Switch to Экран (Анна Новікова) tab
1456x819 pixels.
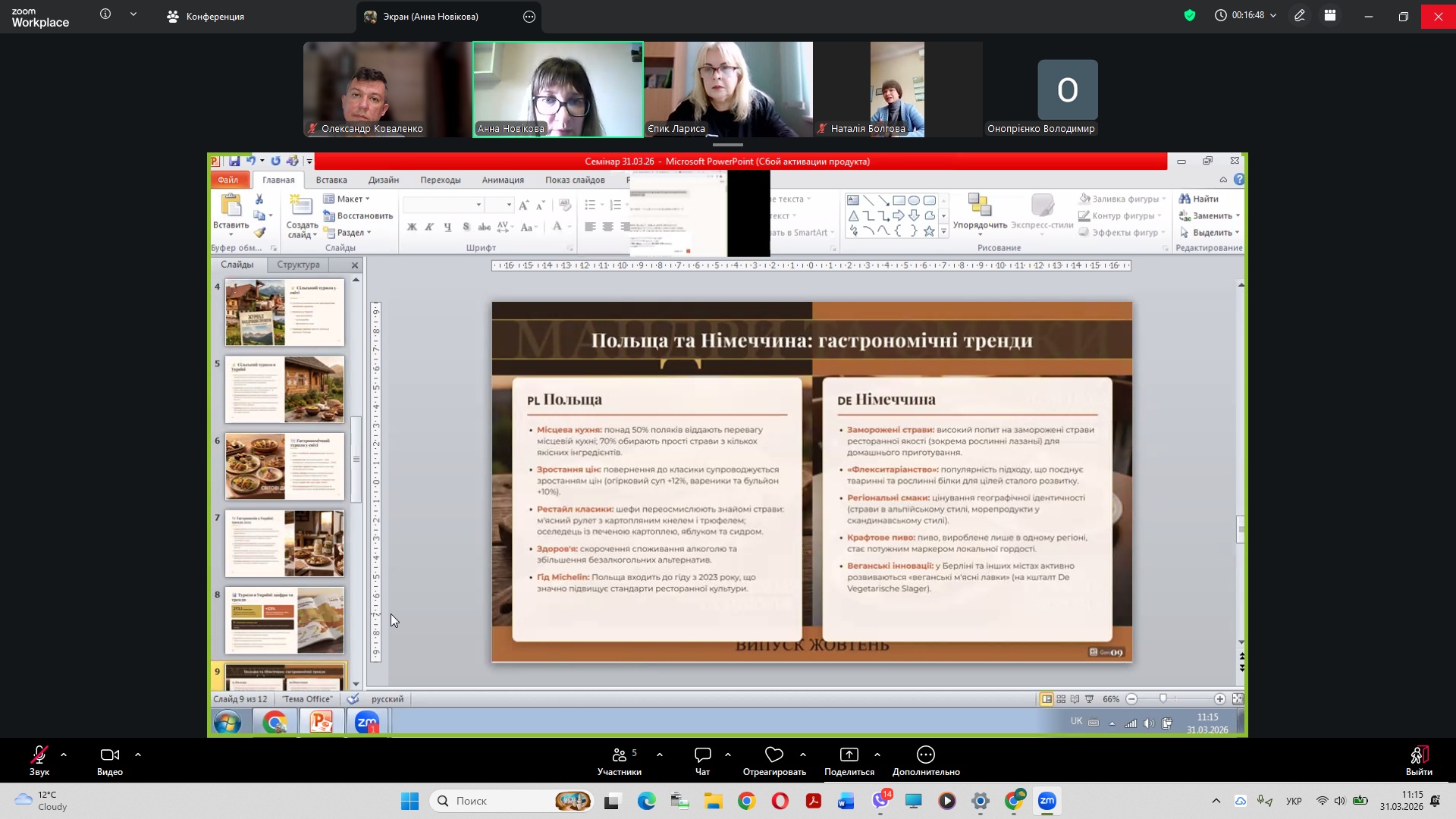(430, 16)
